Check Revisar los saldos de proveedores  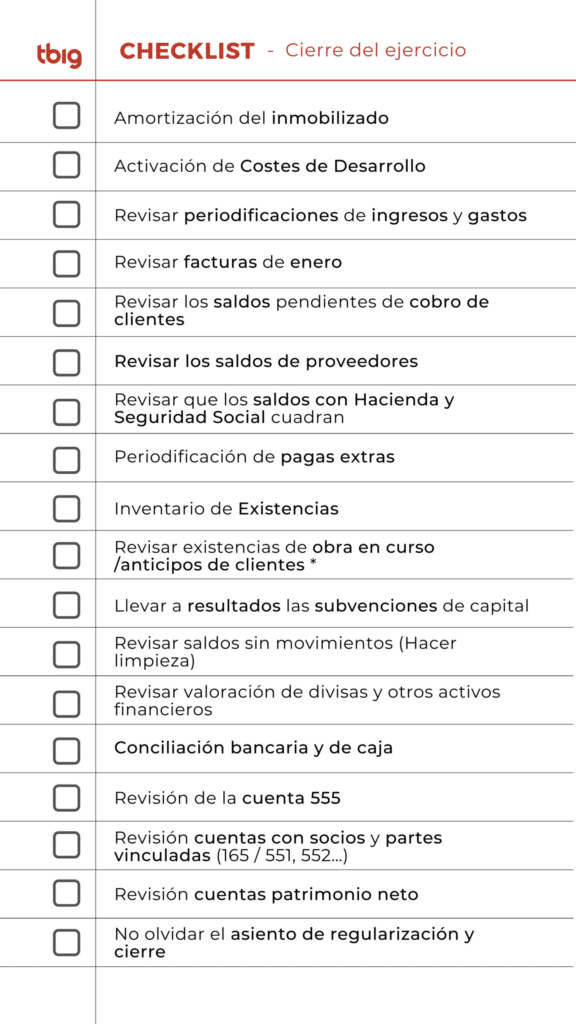click(67, 362)
